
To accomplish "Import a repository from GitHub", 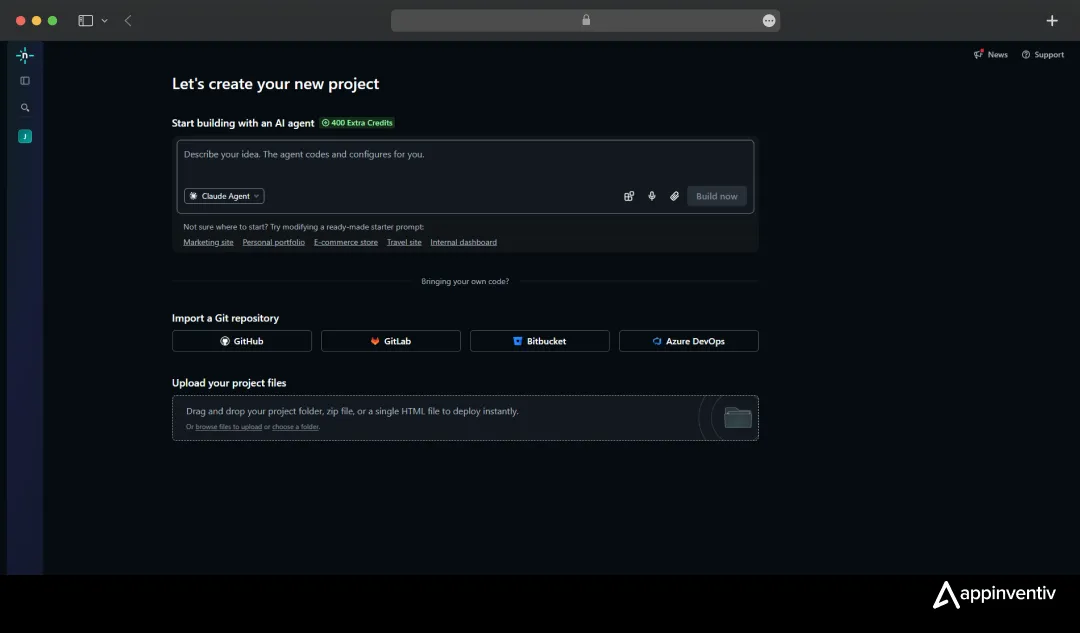I will [x=241, y=340].
